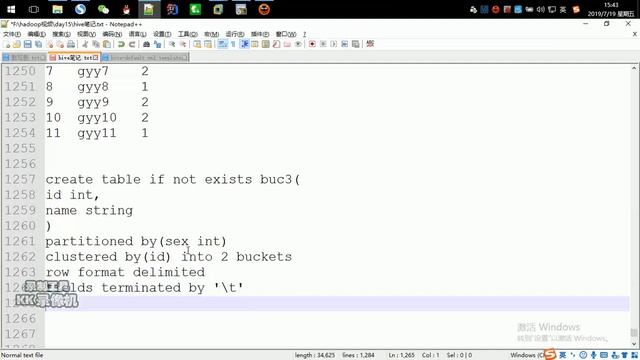Toggle file monitoring eye icon
This screenshot has height=360, width=640.
tap(298, 44)
